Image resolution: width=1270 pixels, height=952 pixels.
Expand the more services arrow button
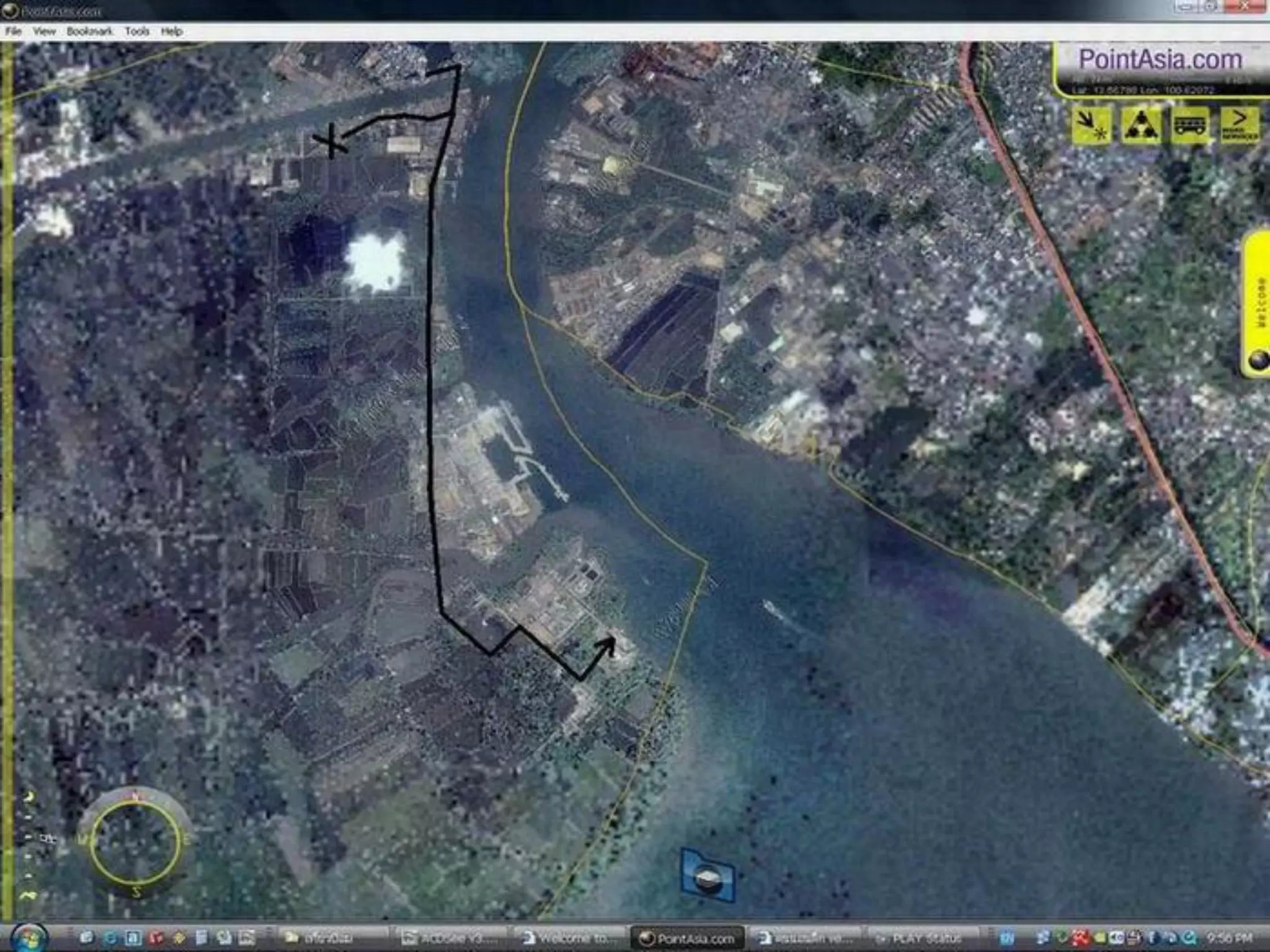coord(1240,125)
